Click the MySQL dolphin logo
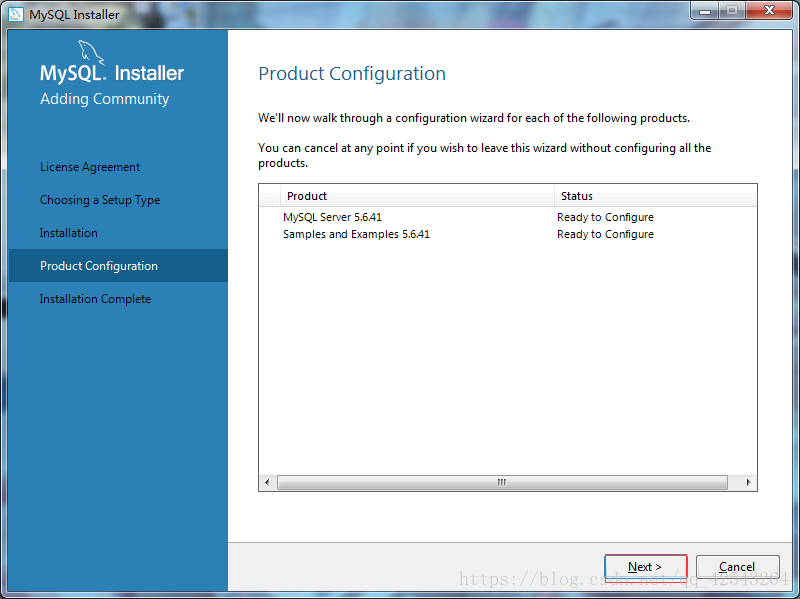 click(x=91, y=53)
